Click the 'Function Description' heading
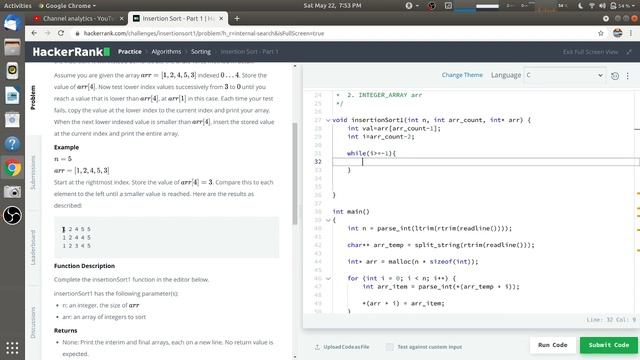640x360 pixels. pos(84,266)
